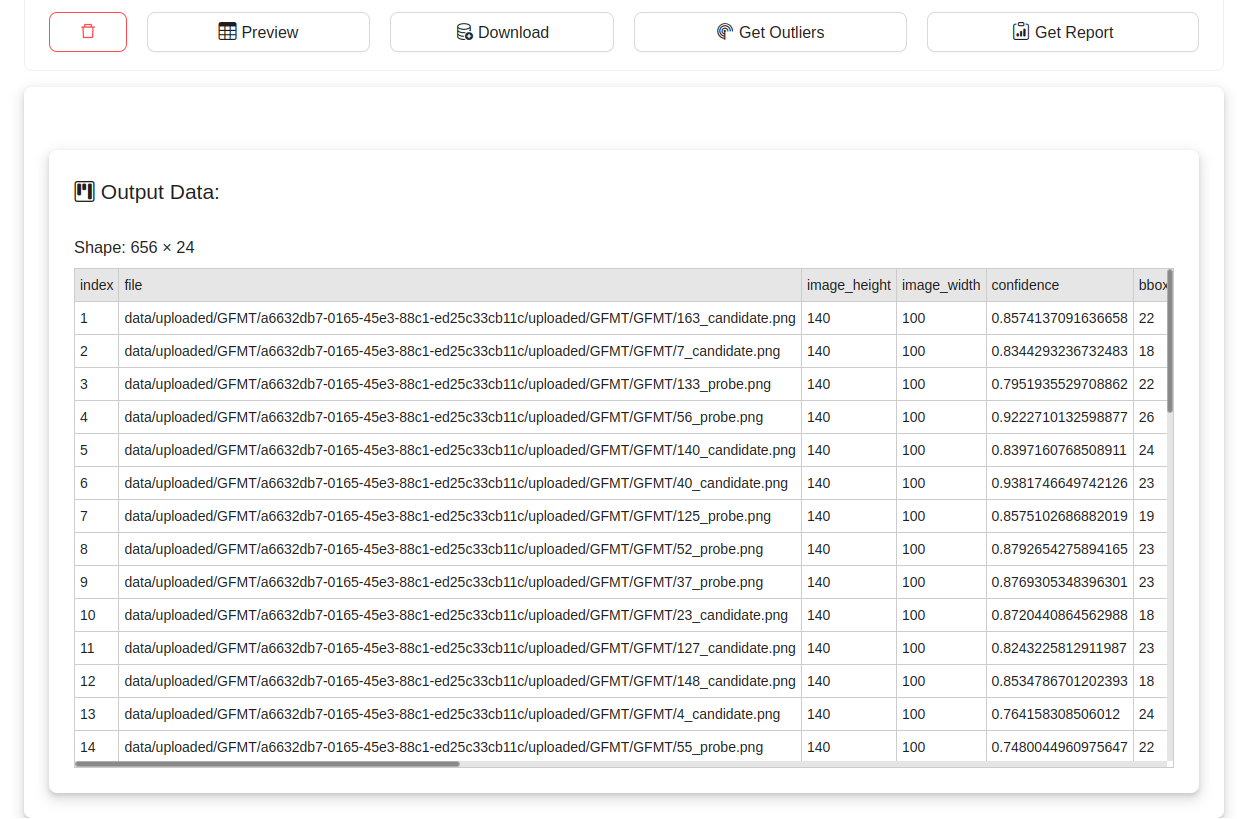Click the Output Data board icon
The width and height of the screenshot is (1237, 819).
(x=85, y=192)
